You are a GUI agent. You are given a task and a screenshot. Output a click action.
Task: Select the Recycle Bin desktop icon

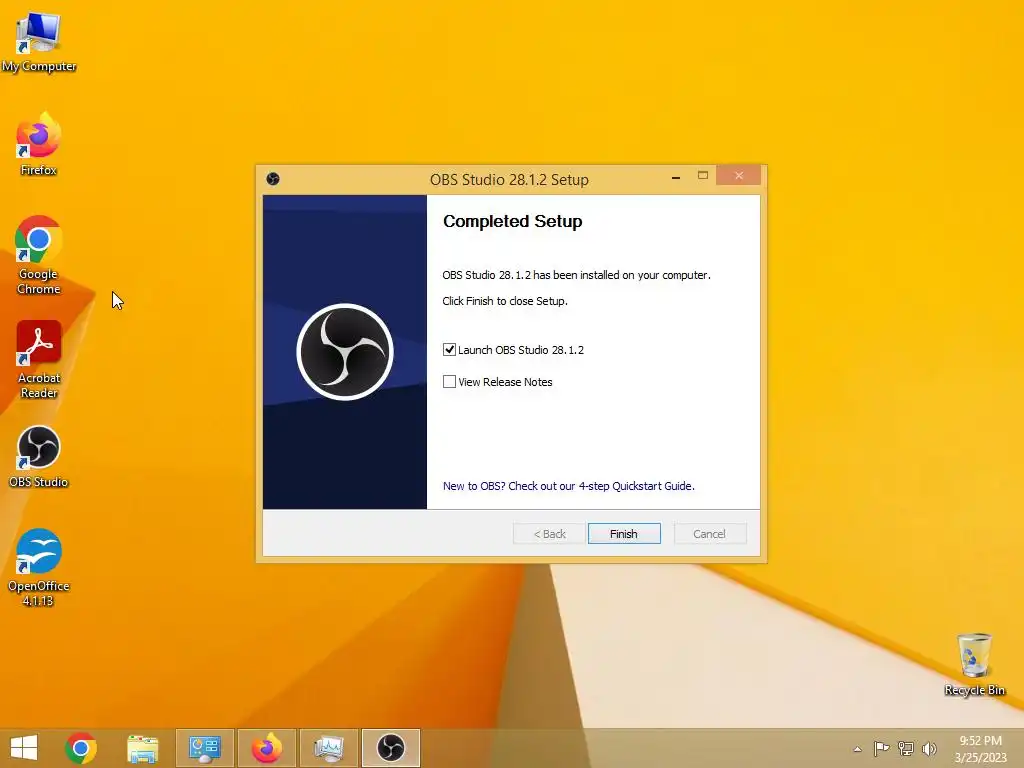pyautogui.click(x=974, y=664)
